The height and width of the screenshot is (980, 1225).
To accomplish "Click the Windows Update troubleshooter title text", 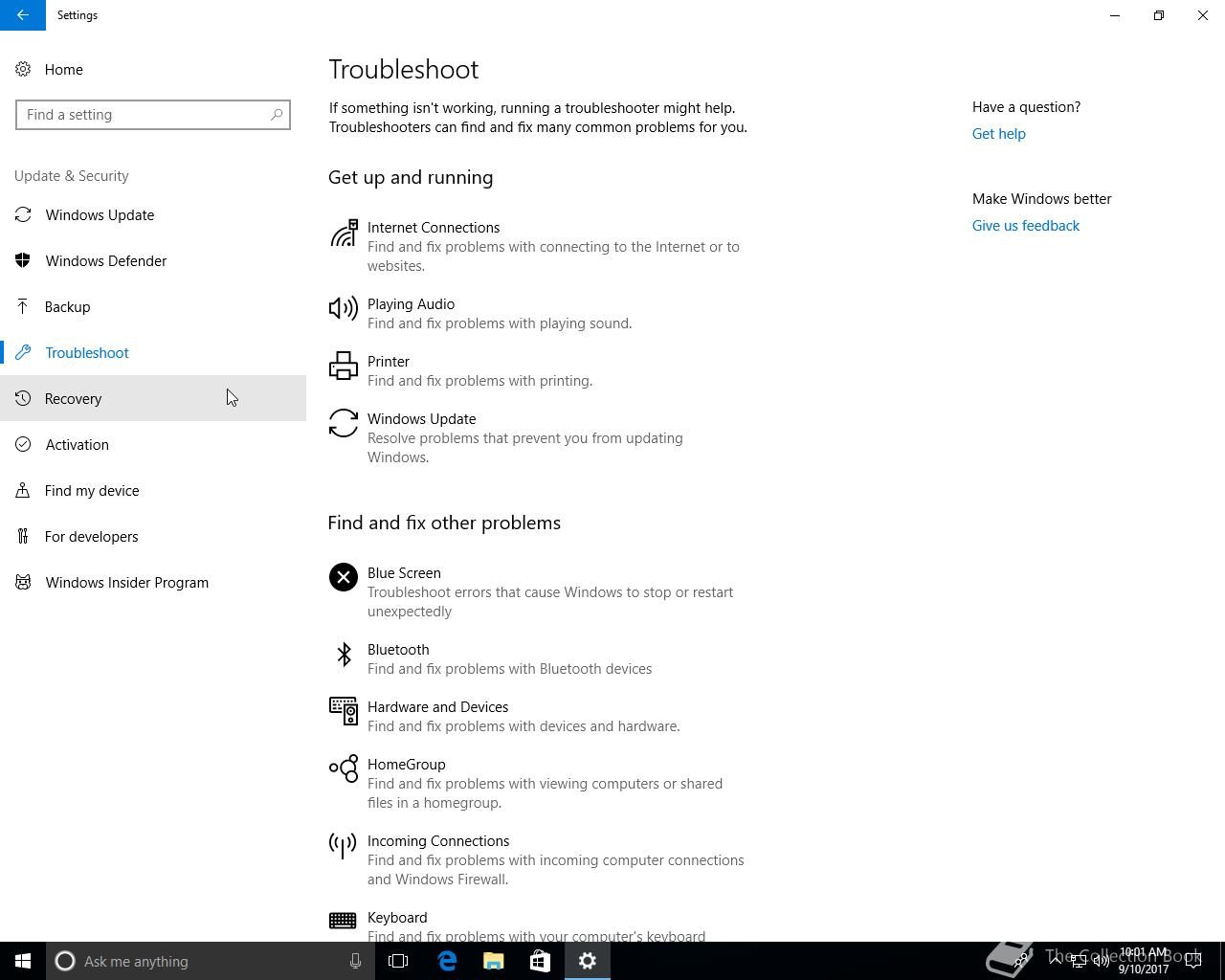I will click(422, 419).
